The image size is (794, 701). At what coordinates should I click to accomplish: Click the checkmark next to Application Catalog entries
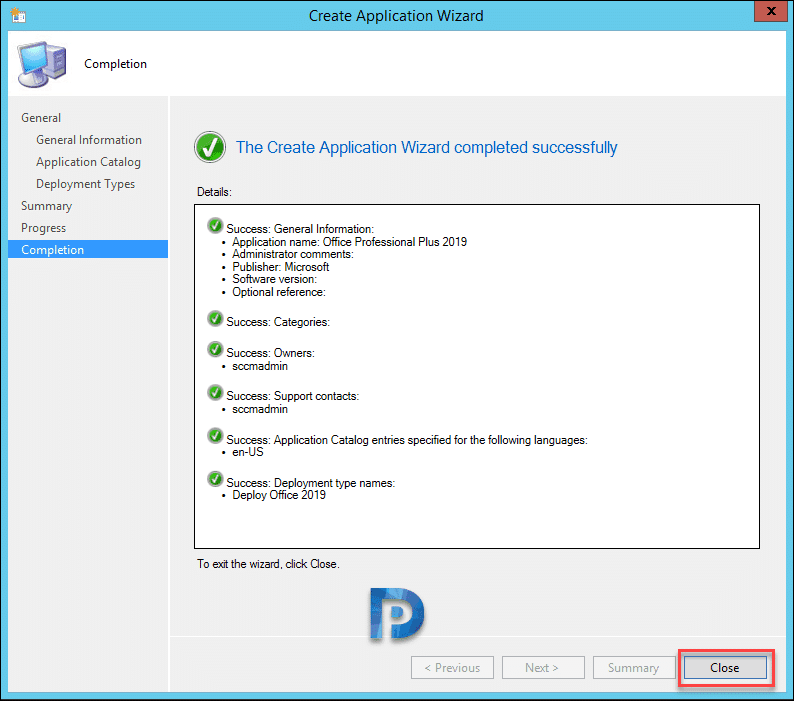pos(215,436)
